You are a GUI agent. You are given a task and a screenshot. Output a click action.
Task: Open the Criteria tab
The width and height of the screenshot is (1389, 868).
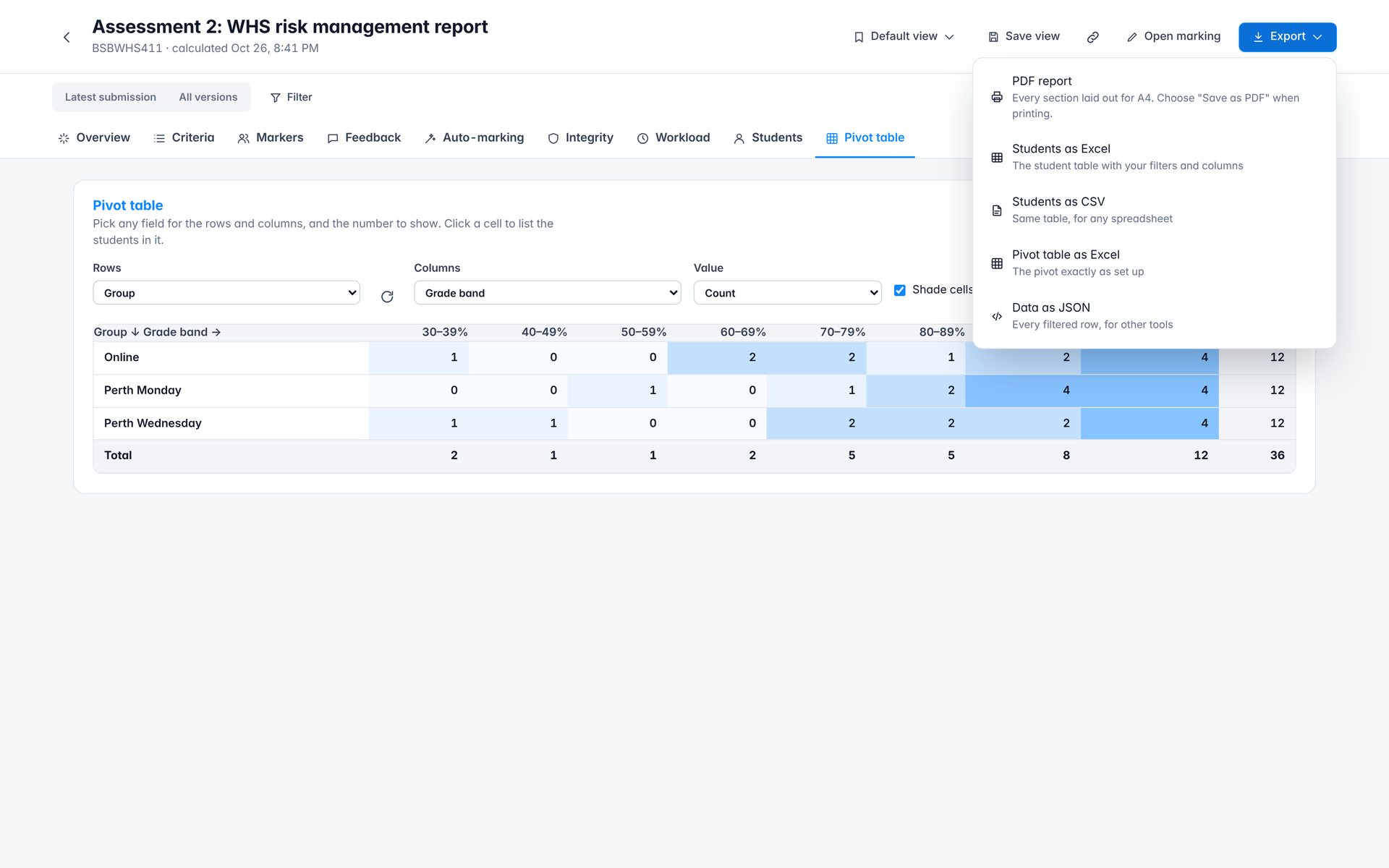(x=184, y=138)
